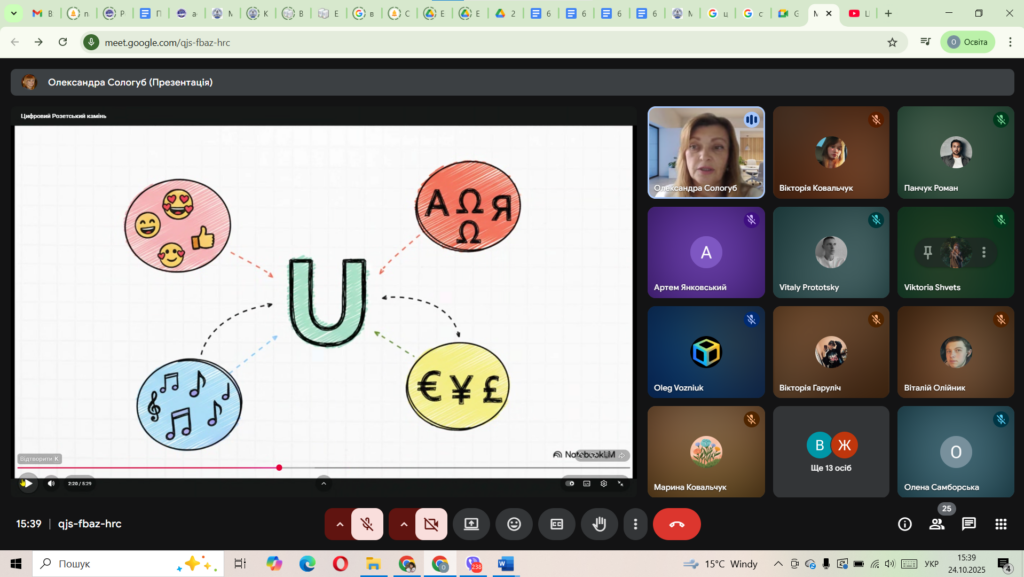
Task: Open meeting details info icon
Action: 905,524
